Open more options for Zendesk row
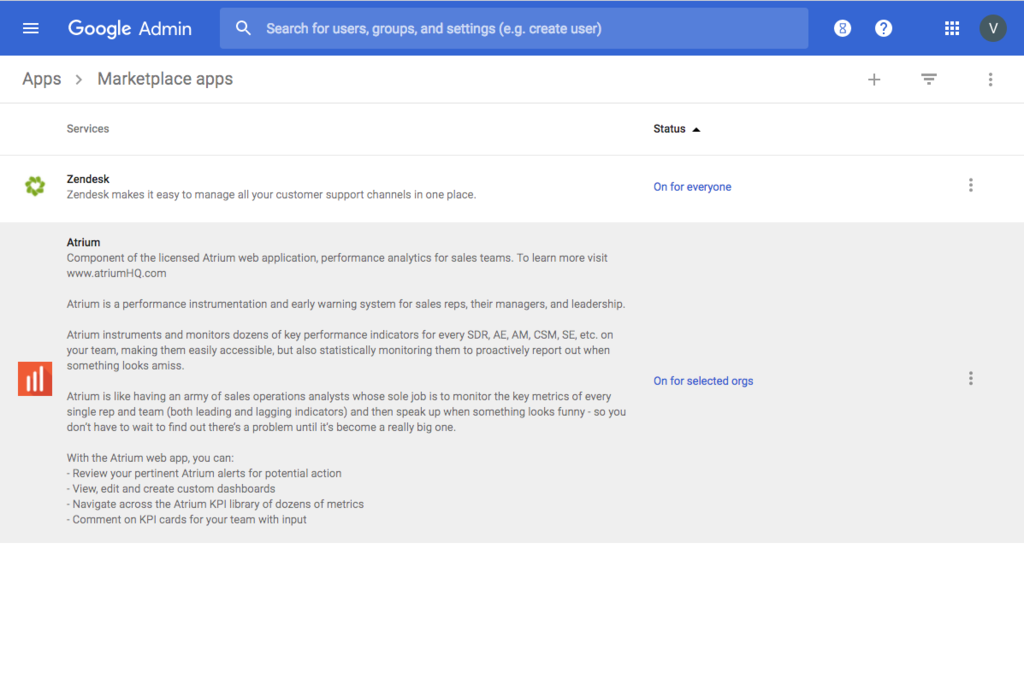Image resolution: width=1024 pixels, height=679 pixels. pyautogui.click(x=970, y=185)
